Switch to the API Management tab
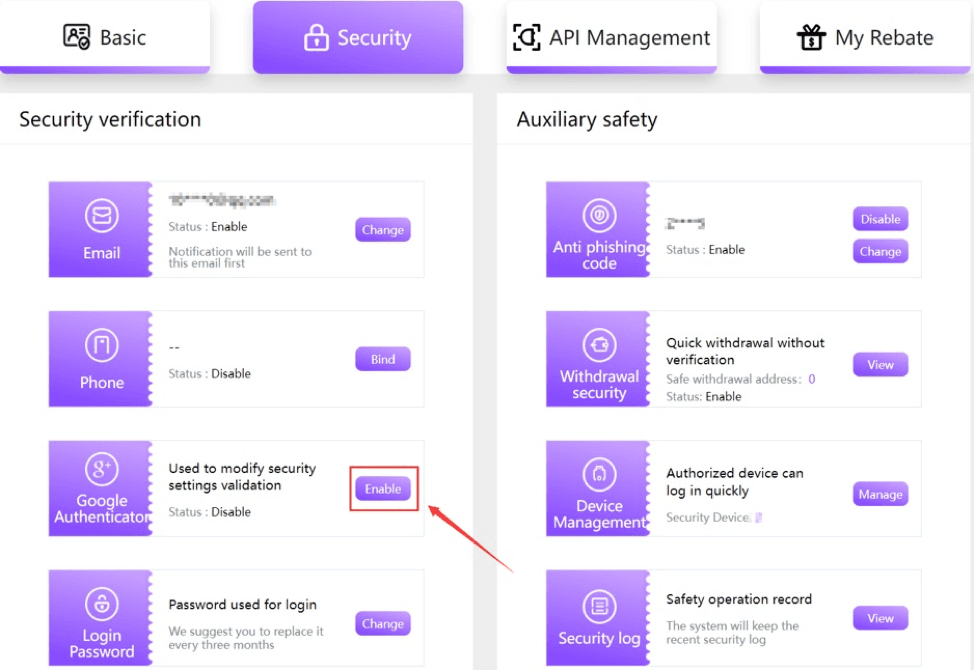This screenshot has height=670, width=974. click(x=611, y=38)
